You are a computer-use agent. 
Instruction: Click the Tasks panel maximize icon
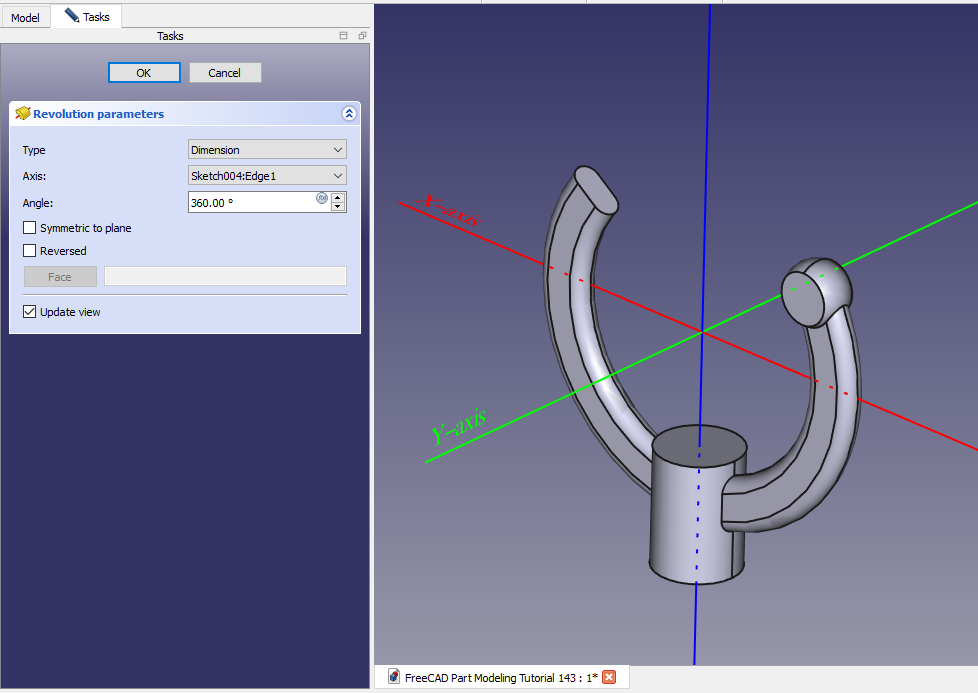point(344,36)
